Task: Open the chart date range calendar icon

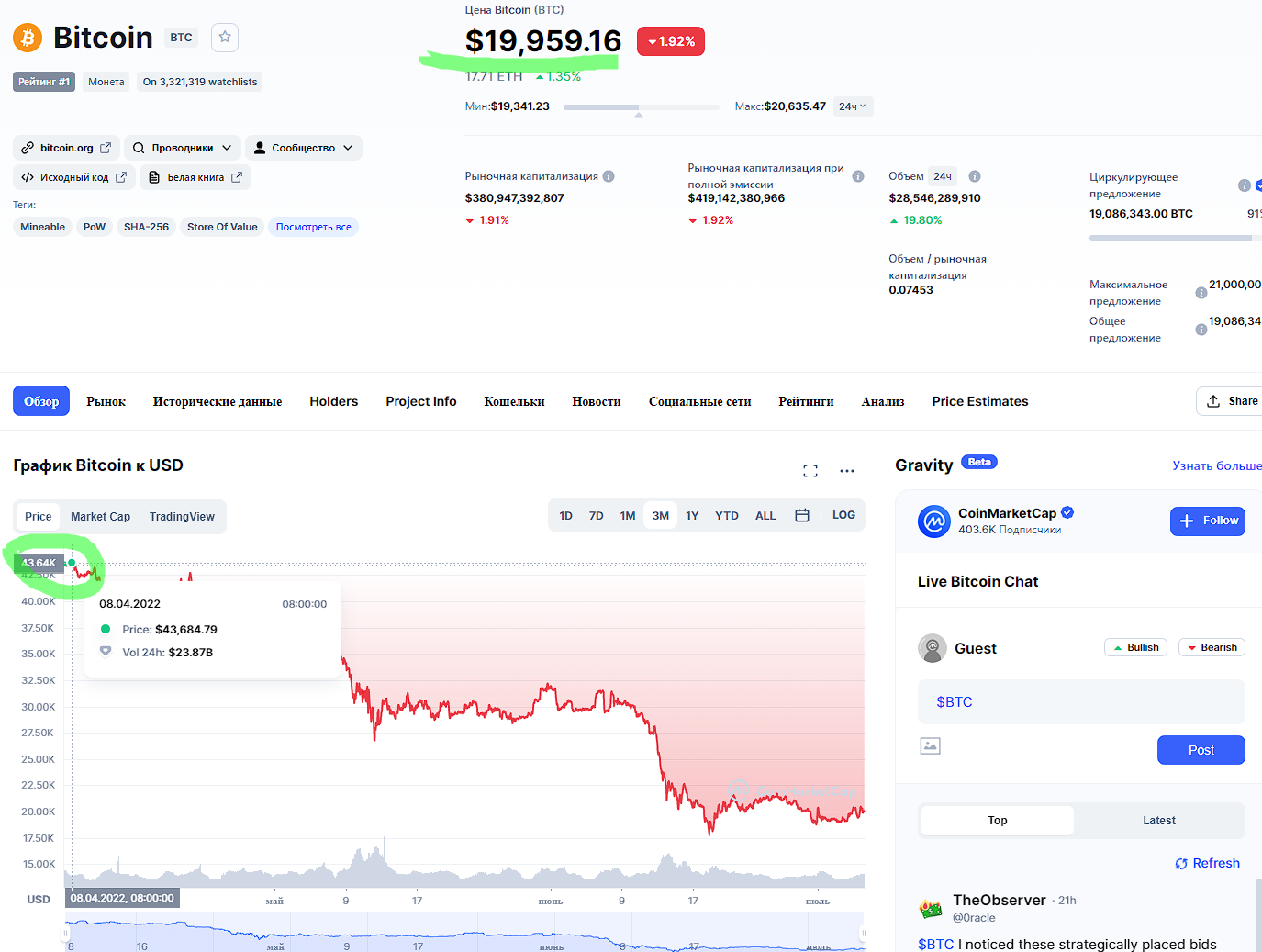Action: 801,516
